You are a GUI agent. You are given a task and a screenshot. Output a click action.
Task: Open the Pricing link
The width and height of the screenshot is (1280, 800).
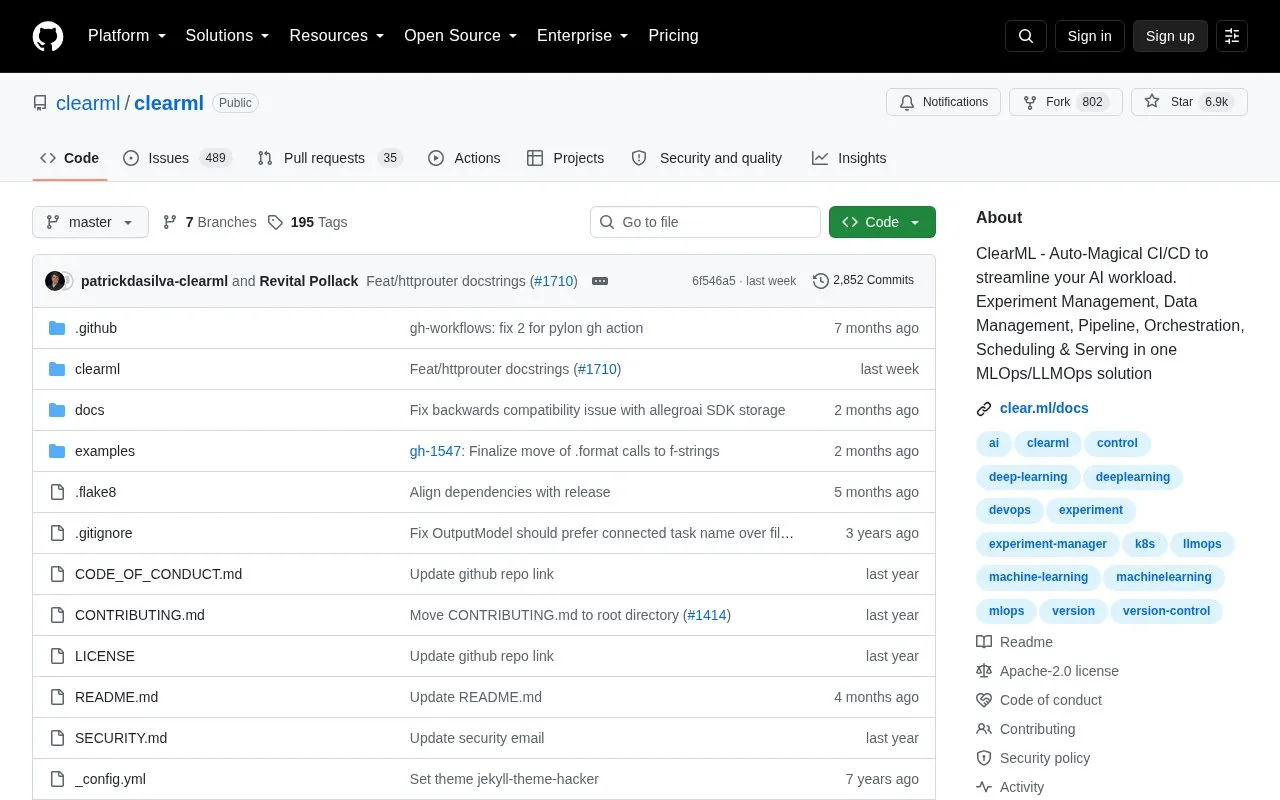click(x=673, y=36)
